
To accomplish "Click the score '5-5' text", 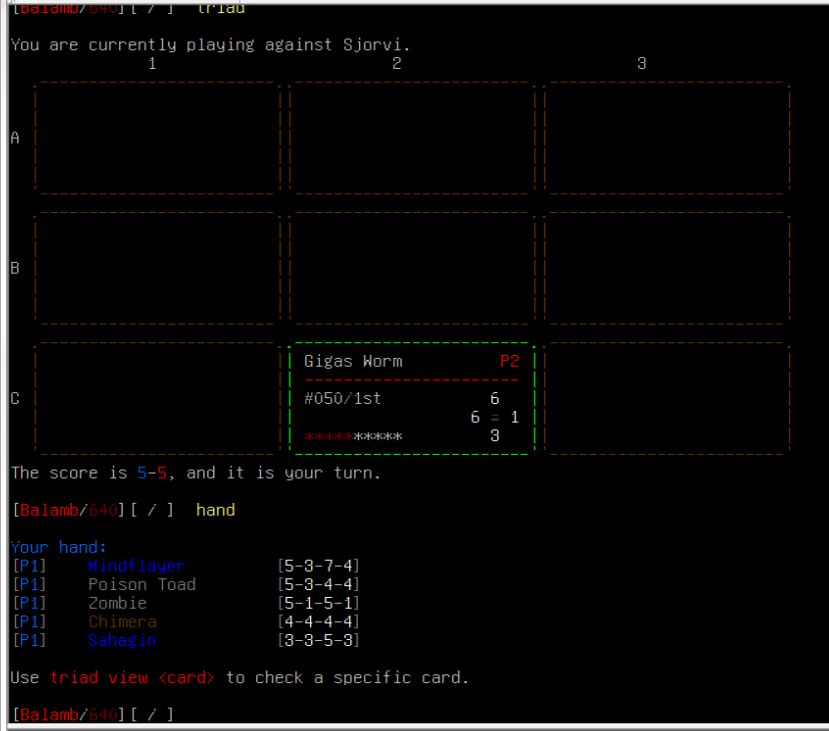I will coord(152,473).
